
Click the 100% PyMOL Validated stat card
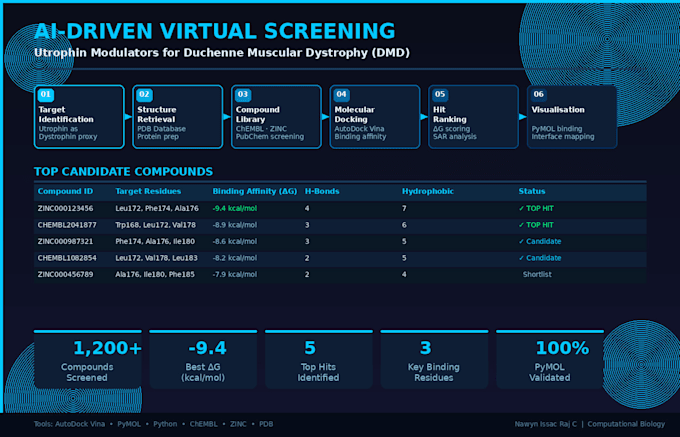pos(550,359)
